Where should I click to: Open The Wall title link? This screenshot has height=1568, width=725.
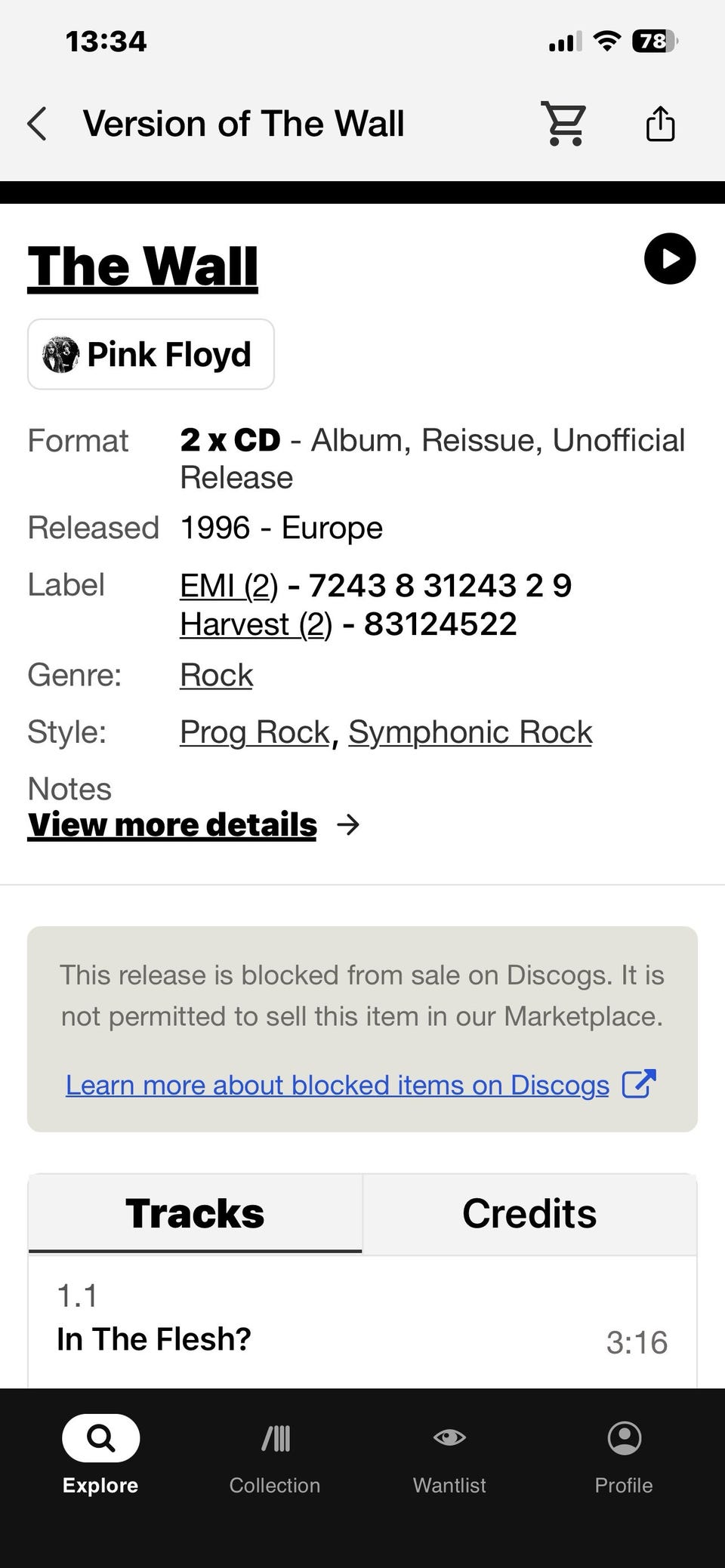tap(143, 266)
